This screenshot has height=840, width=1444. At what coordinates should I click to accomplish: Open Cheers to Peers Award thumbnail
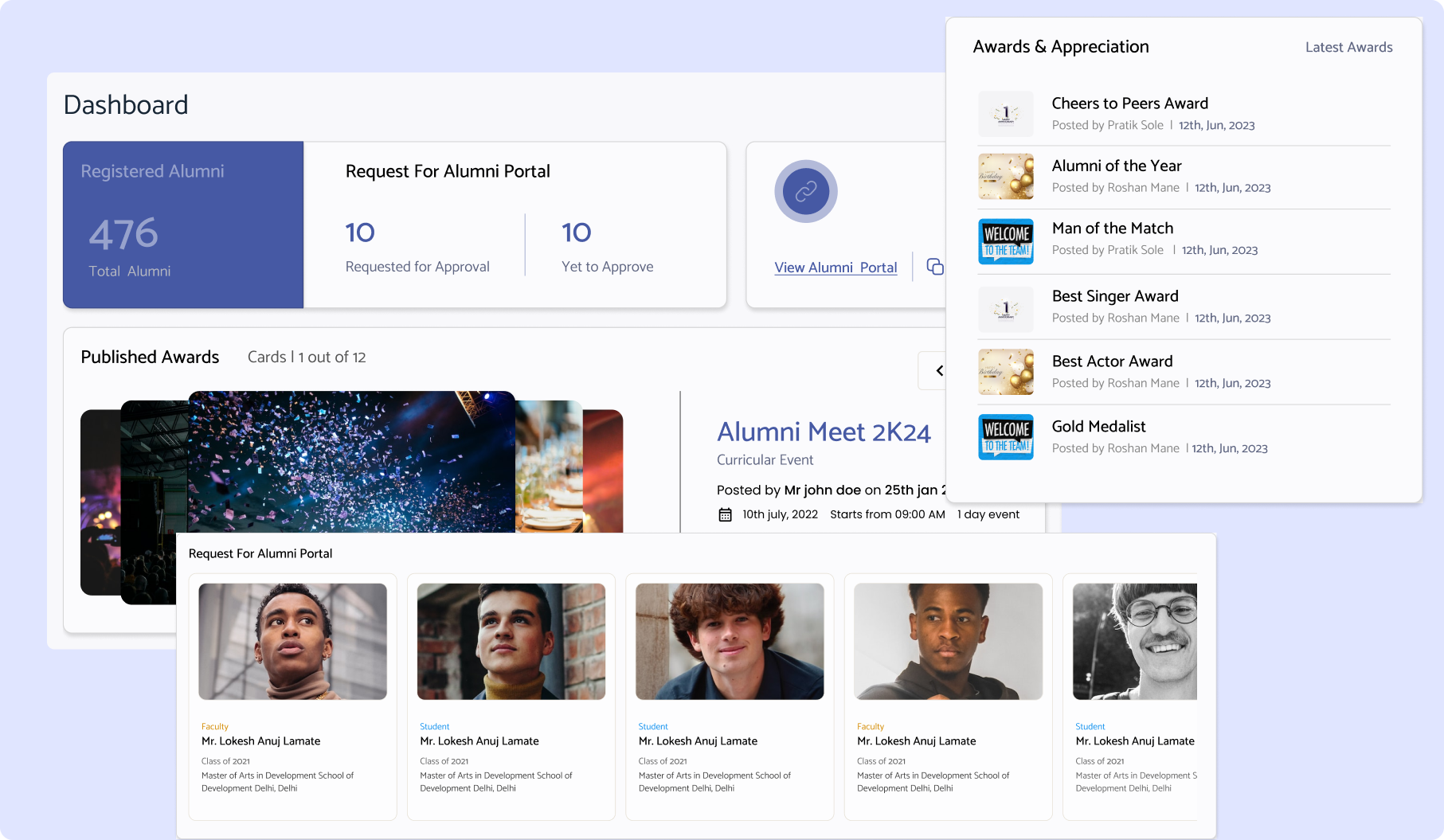(x=1006, y=114)
